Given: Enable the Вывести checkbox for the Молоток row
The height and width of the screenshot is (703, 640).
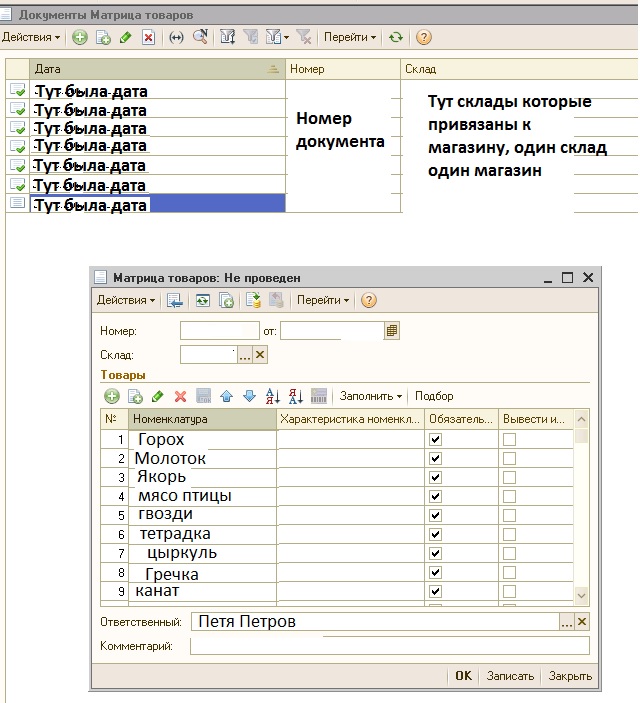Looking at the screenshot, I should pos(510,458).
